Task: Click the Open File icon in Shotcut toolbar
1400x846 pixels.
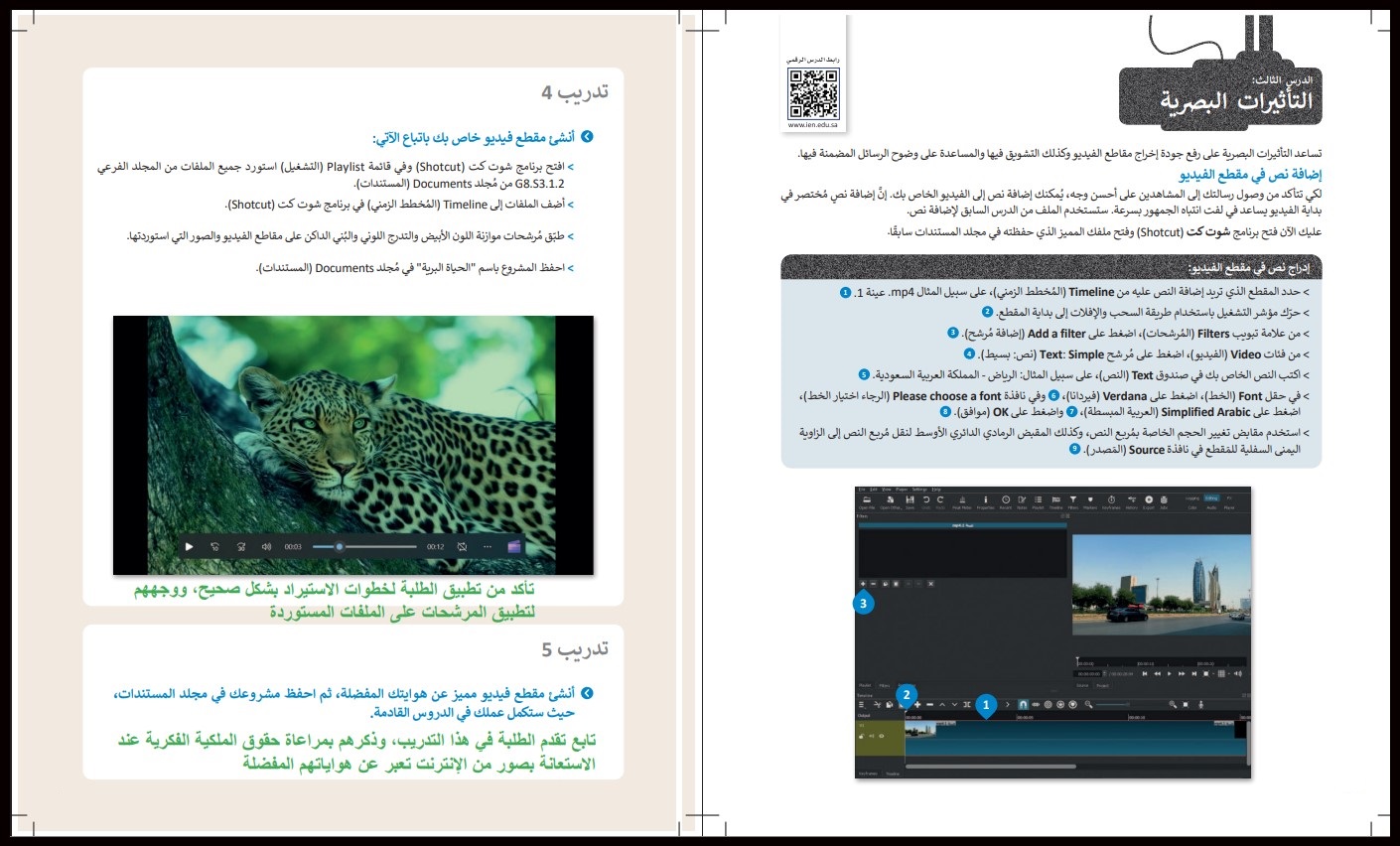Action: [867, 499]
